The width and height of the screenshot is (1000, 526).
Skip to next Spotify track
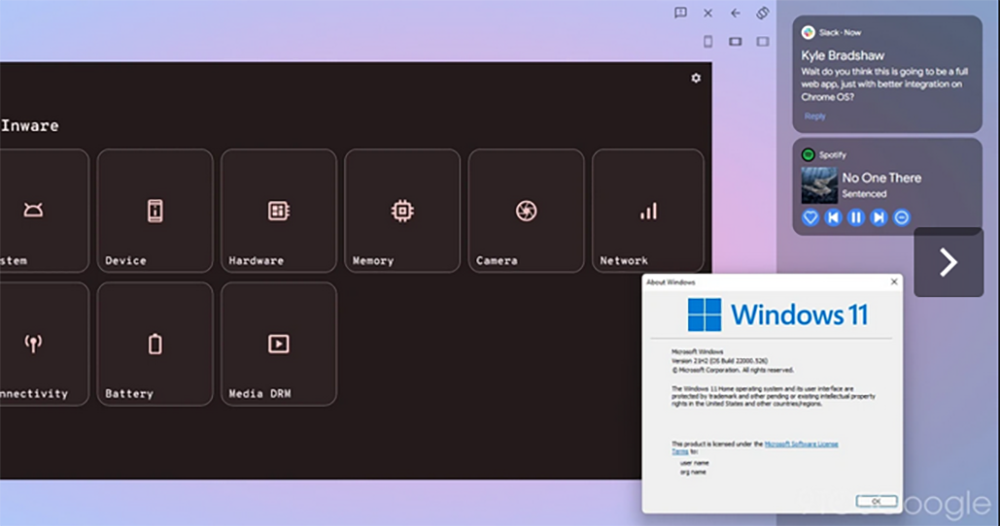pyautogui.click(x=879, y=217)
